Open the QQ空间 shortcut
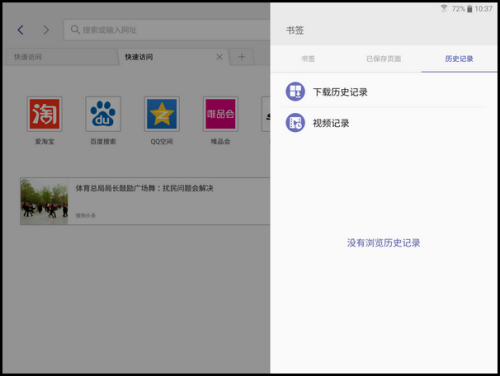This screenshot has height=376, width=500. tap(162, 114)
